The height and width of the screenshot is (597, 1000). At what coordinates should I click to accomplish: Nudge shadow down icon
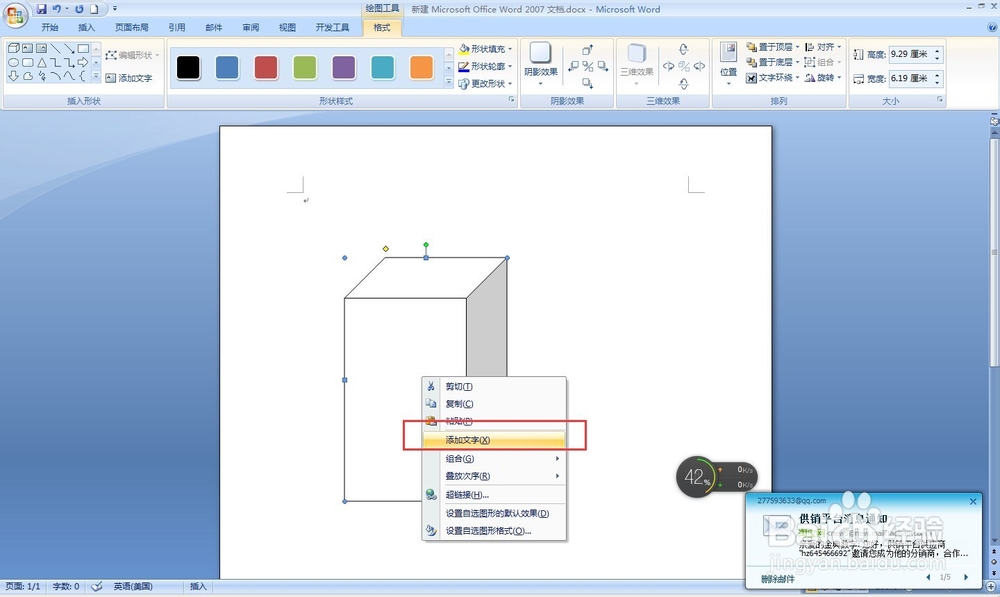click(587, 83)
